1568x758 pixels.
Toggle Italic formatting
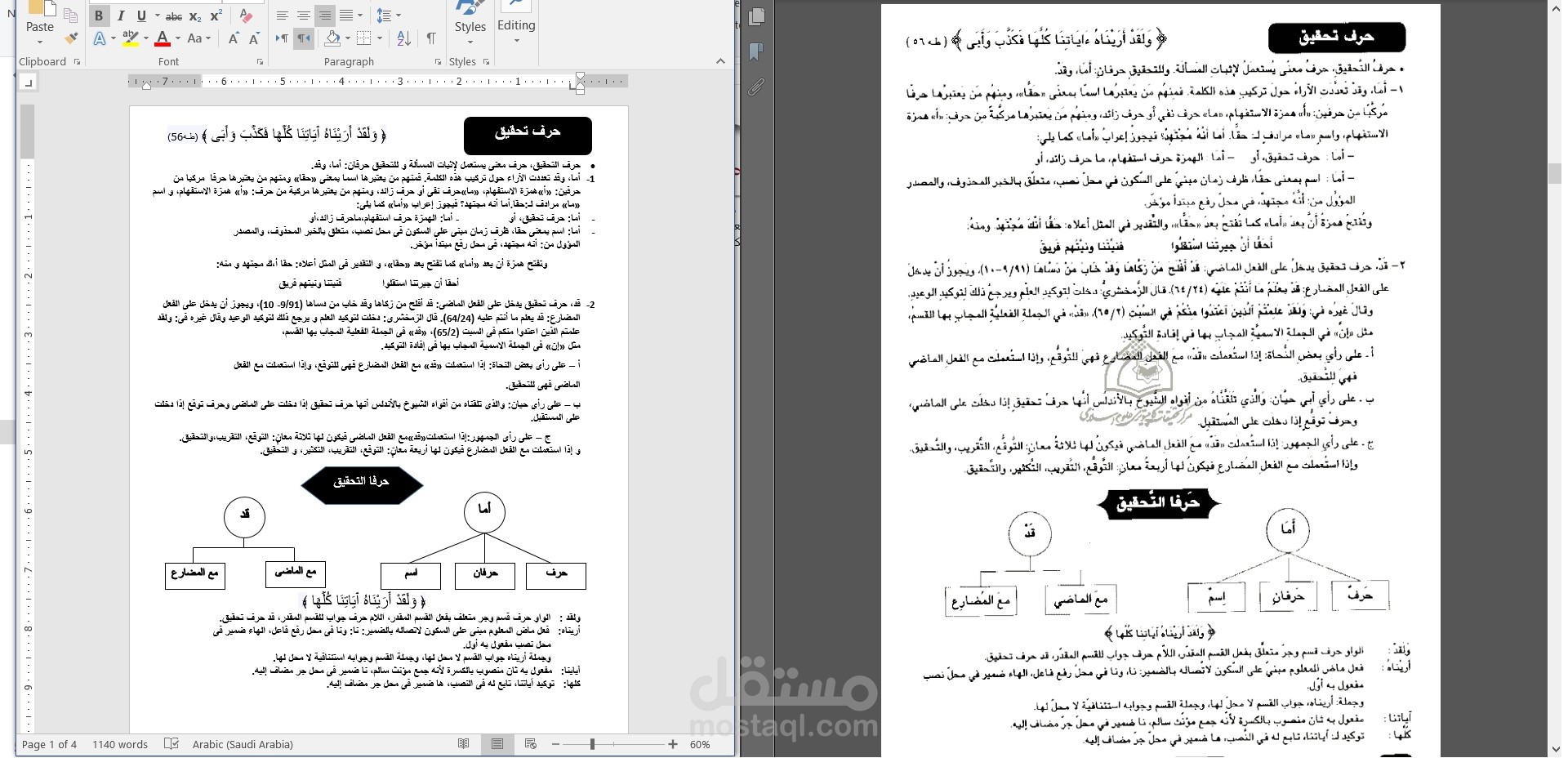121,16
